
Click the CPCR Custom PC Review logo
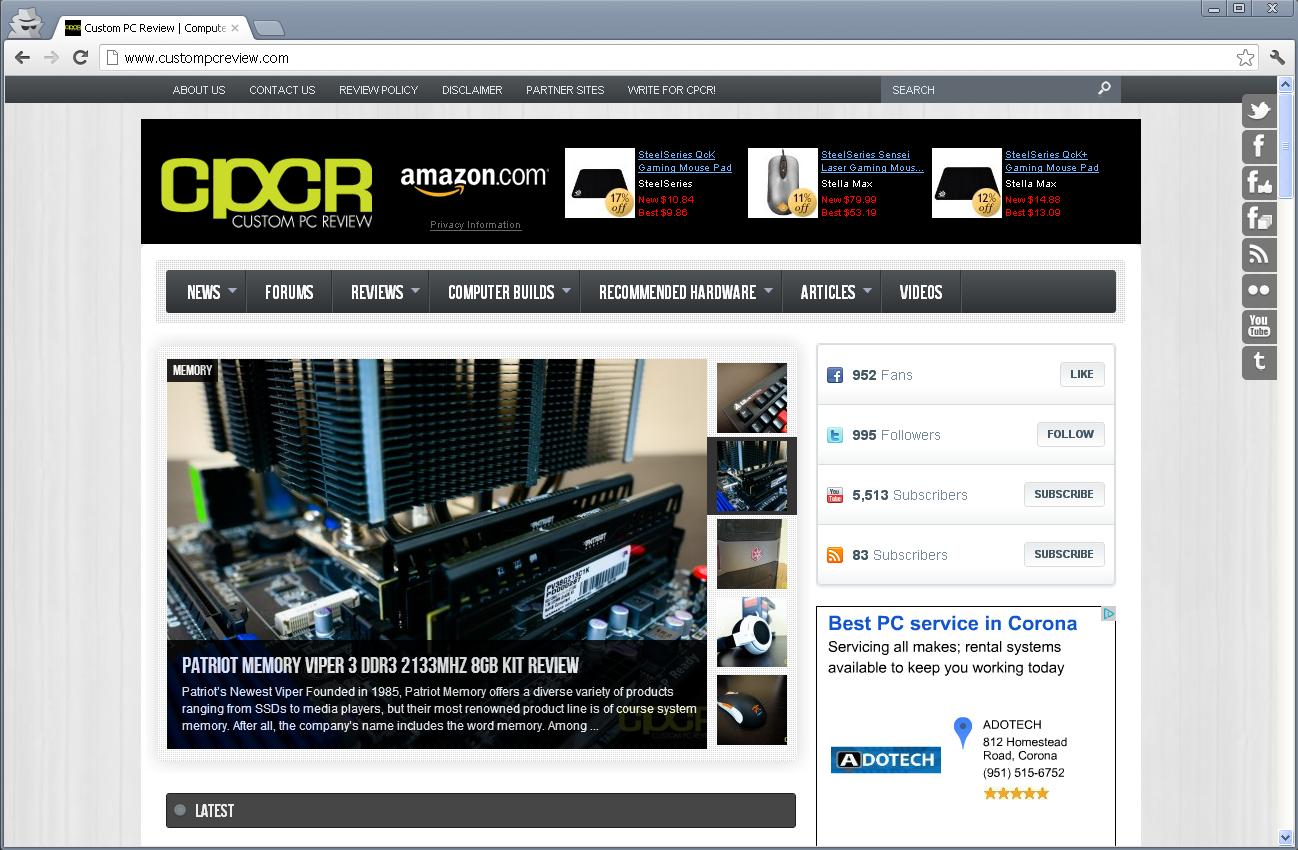point(266,192)
